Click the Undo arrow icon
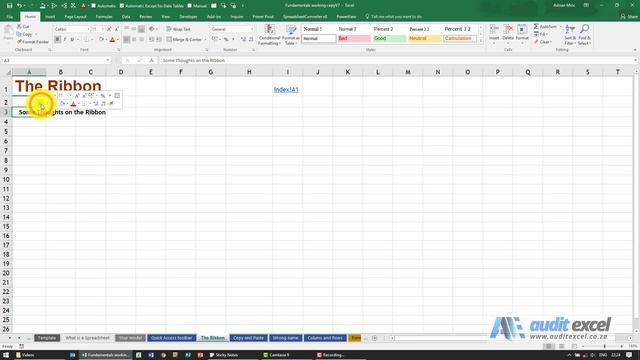 click(19, 6)
